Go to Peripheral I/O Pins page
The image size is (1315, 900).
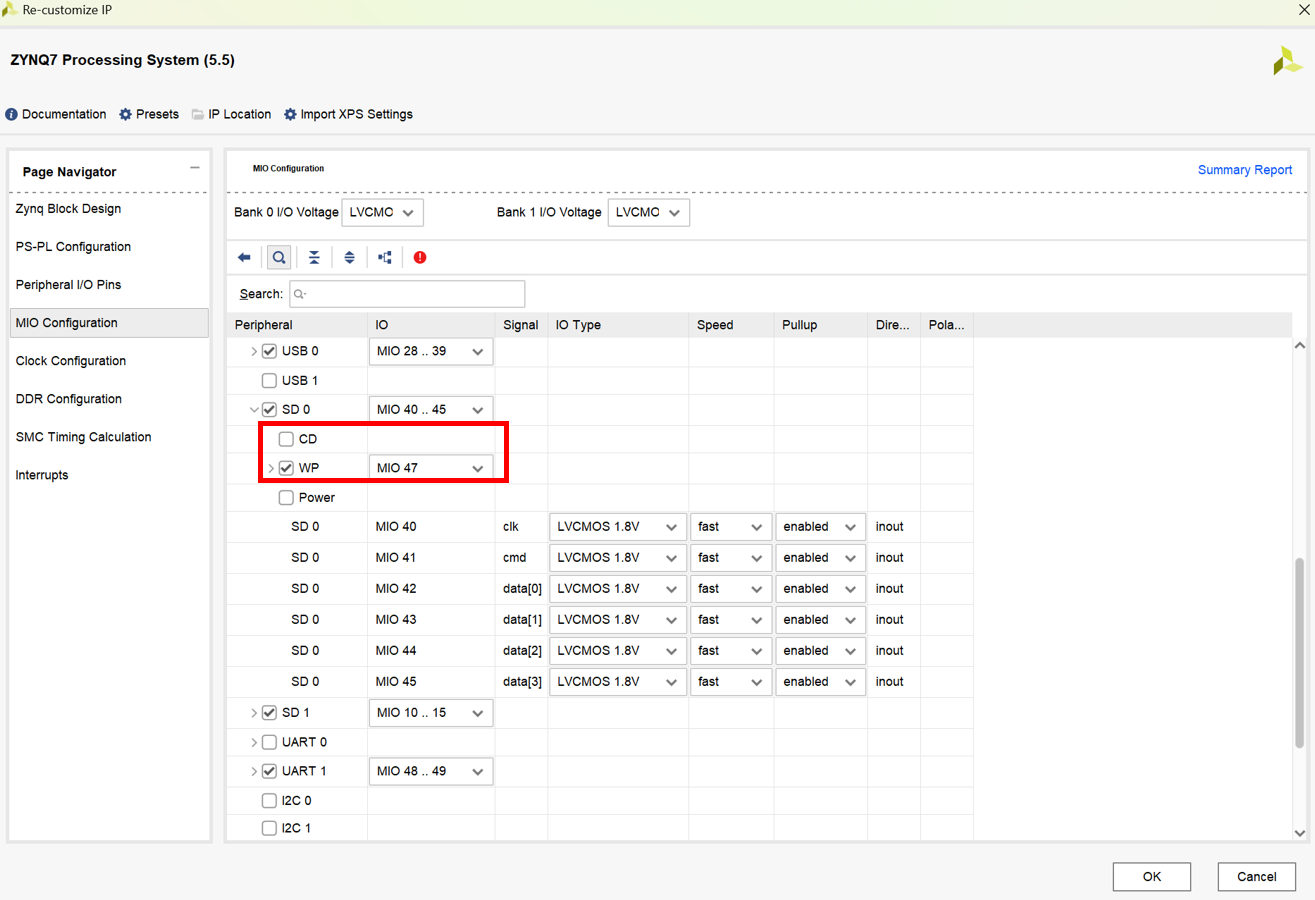click(x=68, y=285)
